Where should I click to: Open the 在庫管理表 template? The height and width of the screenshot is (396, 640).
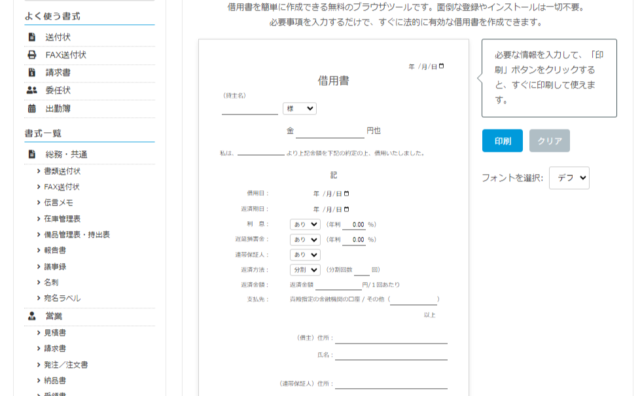pyautogui.click(x=62, y=218)
